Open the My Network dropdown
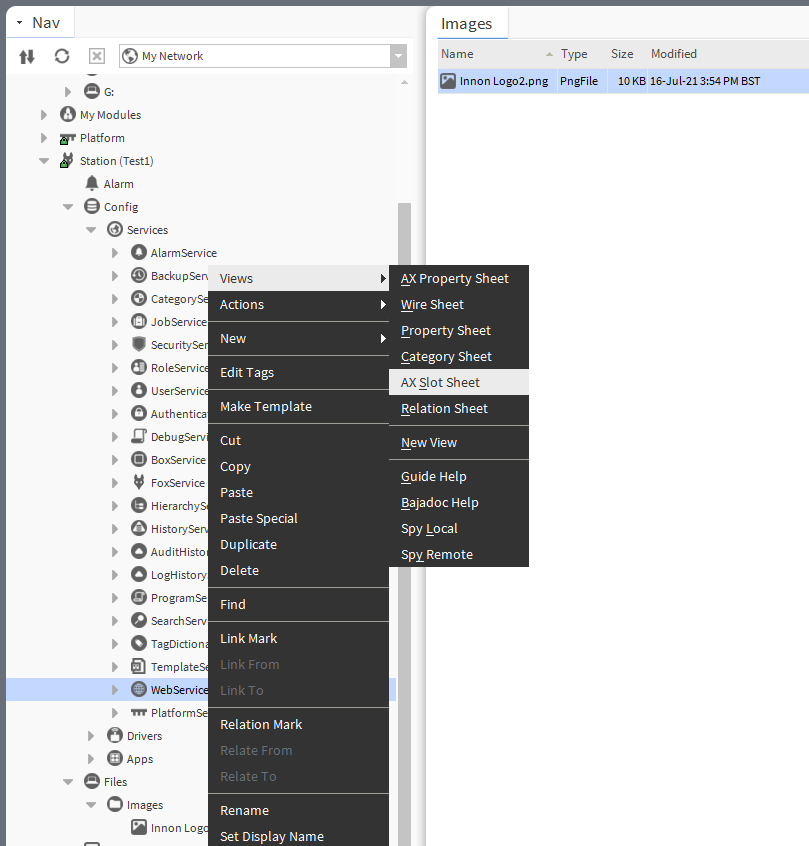 pos(399,57)
